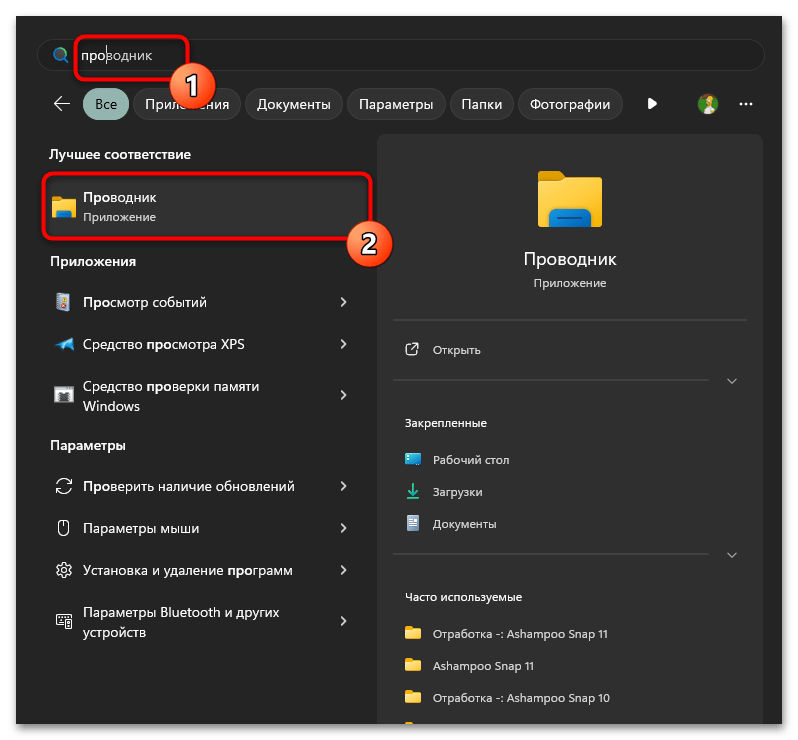The image size is (798, 740).
Task: Click the Проводник title in preview pane
Action: [x=569, y=259]
